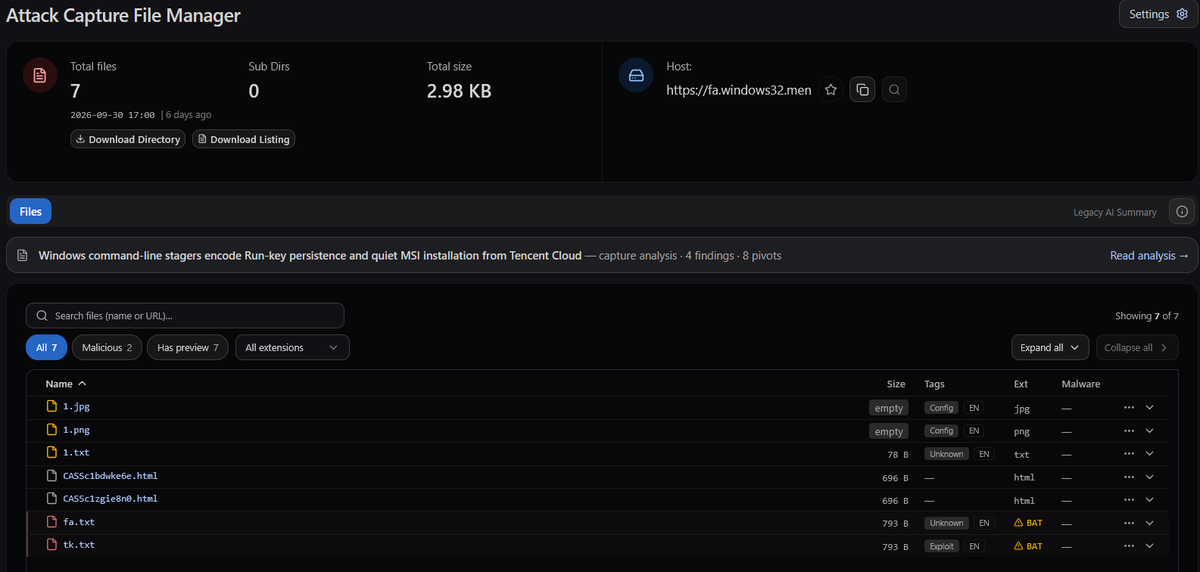Viewport: 1200px width, 572px height.
Task: Click the document icon in the analysis banner
Action: (x=22, y=256)
